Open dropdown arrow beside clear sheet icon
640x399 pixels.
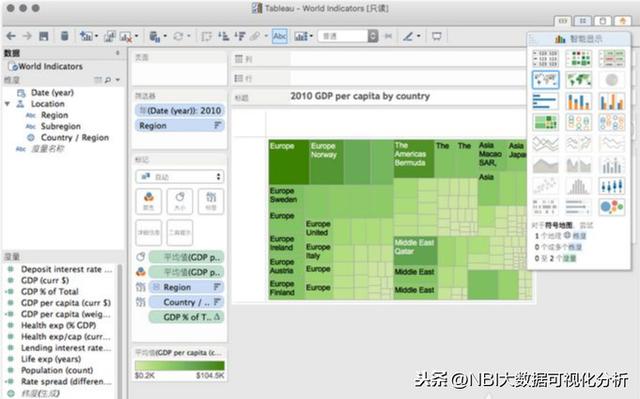coord(136,36)
